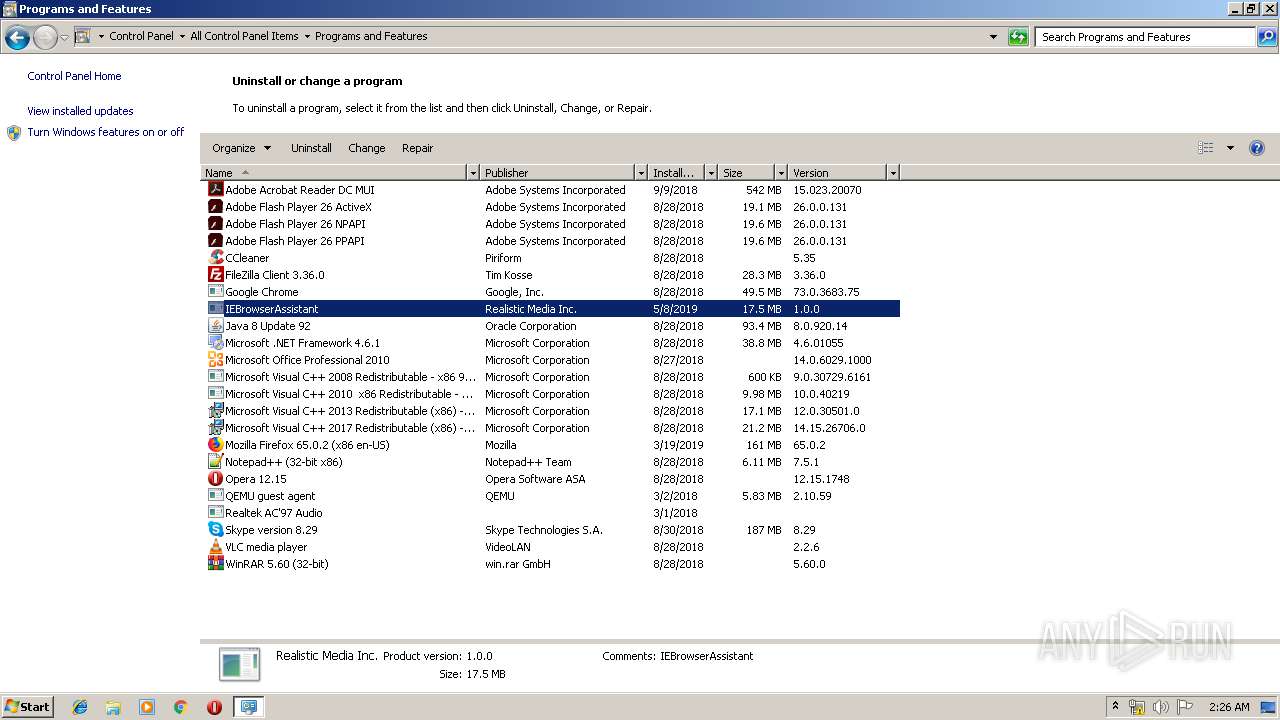Click the VLC media player cone icon
The width and height of the screenshot is (1280, 720).
coord(215,547)
